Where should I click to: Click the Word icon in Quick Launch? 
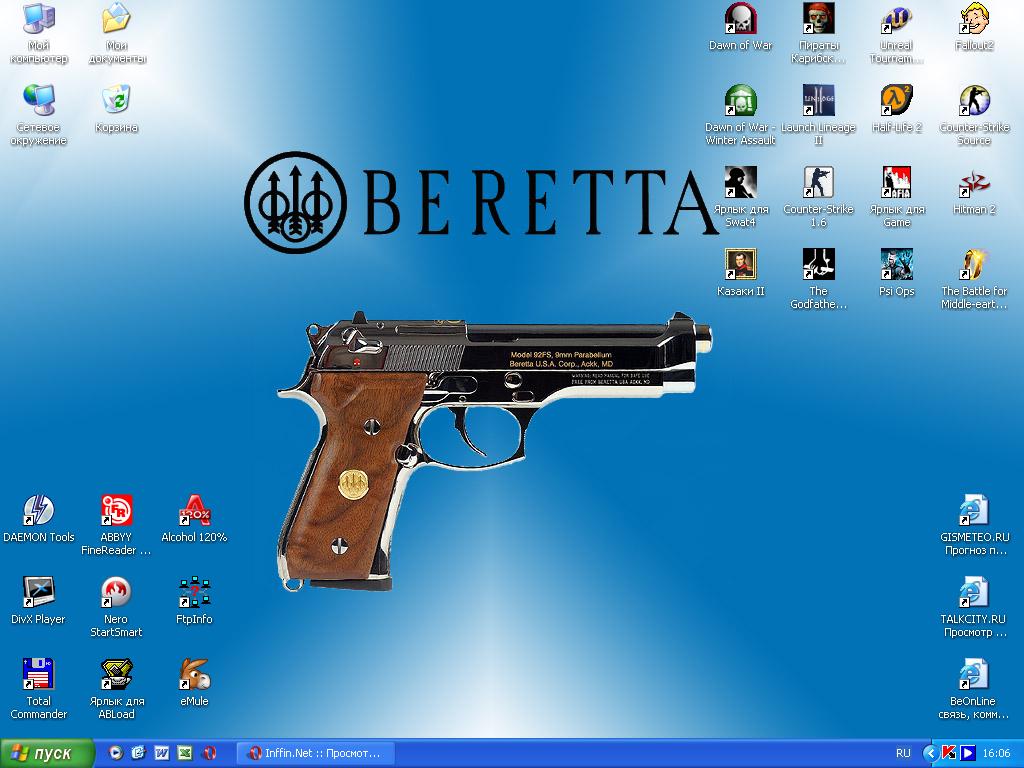click(161, 753)
